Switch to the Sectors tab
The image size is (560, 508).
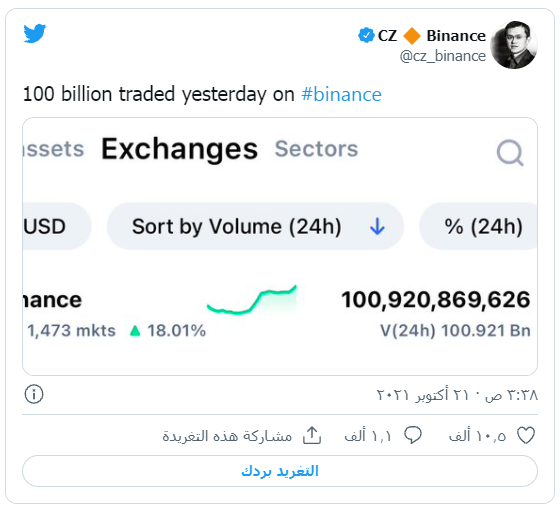click(x=316, y=148)
